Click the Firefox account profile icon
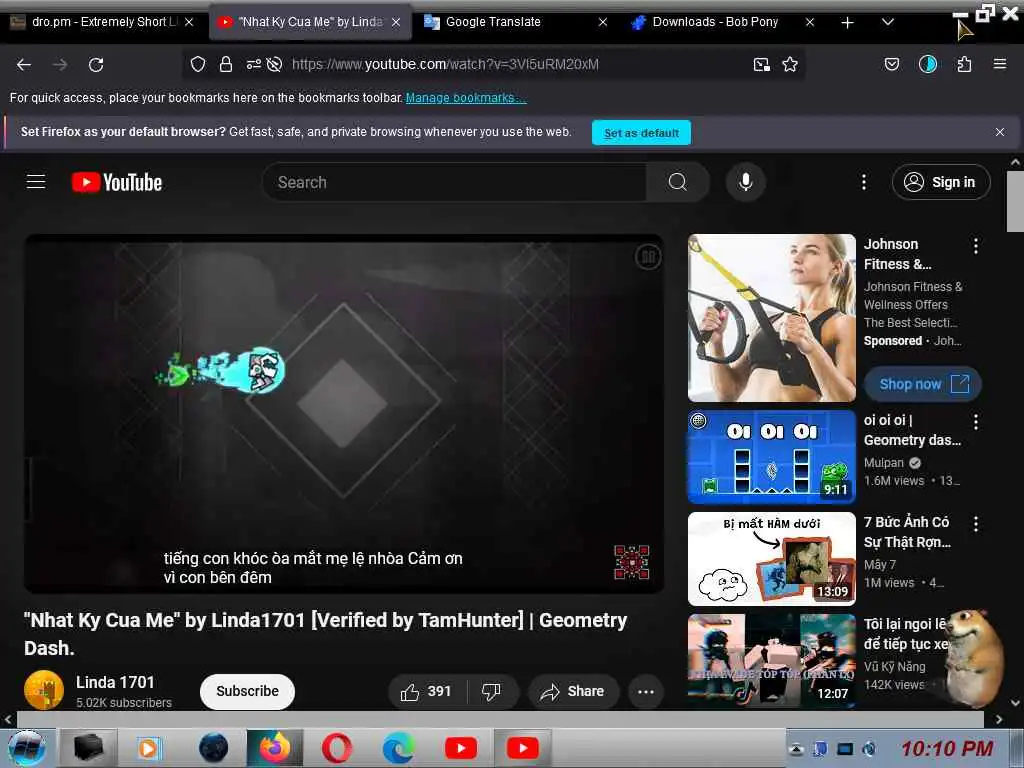Viewport: 1024px width, 768px height. tap(928, 64)
